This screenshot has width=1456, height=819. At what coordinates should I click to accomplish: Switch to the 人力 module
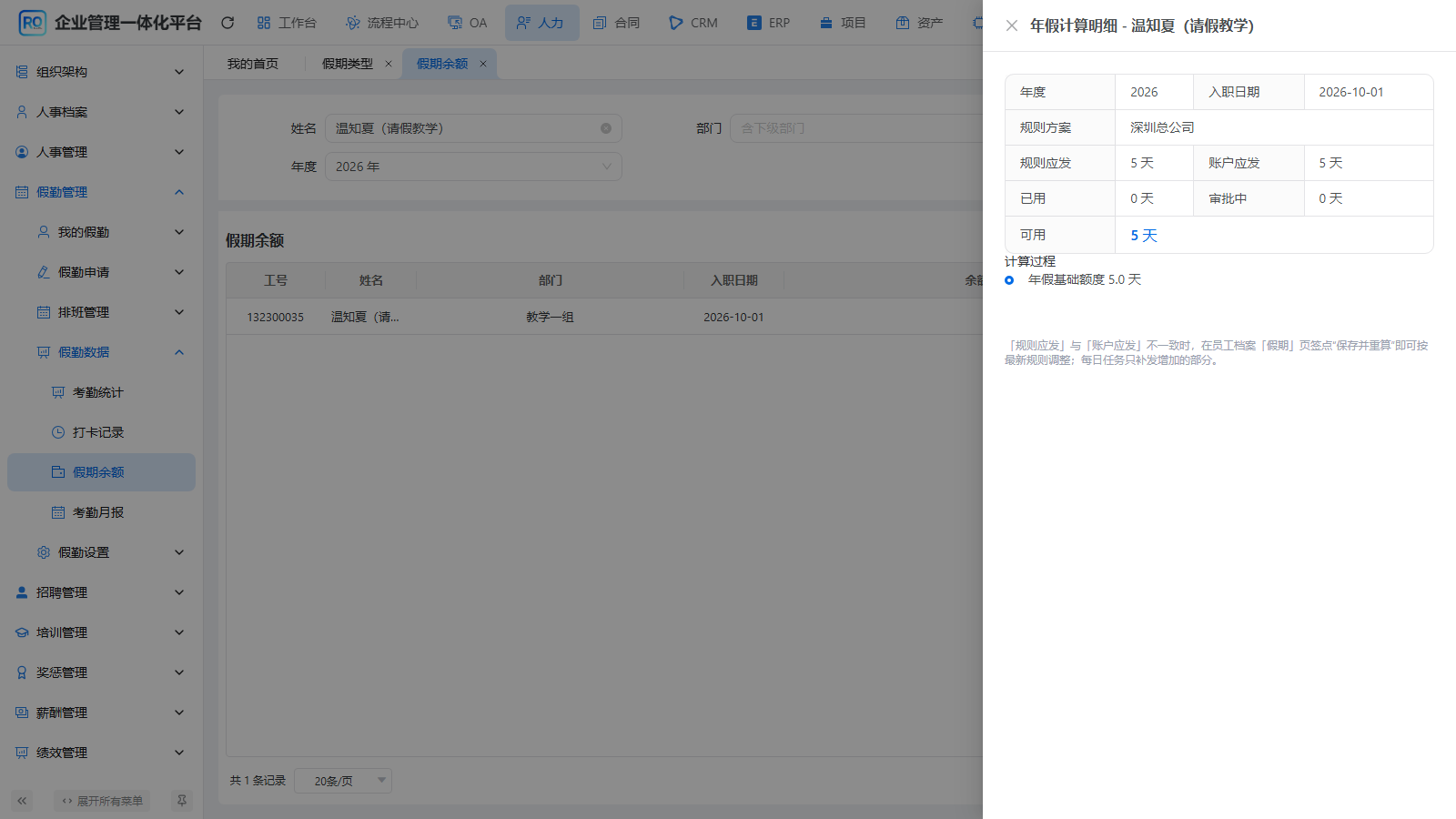541,23
